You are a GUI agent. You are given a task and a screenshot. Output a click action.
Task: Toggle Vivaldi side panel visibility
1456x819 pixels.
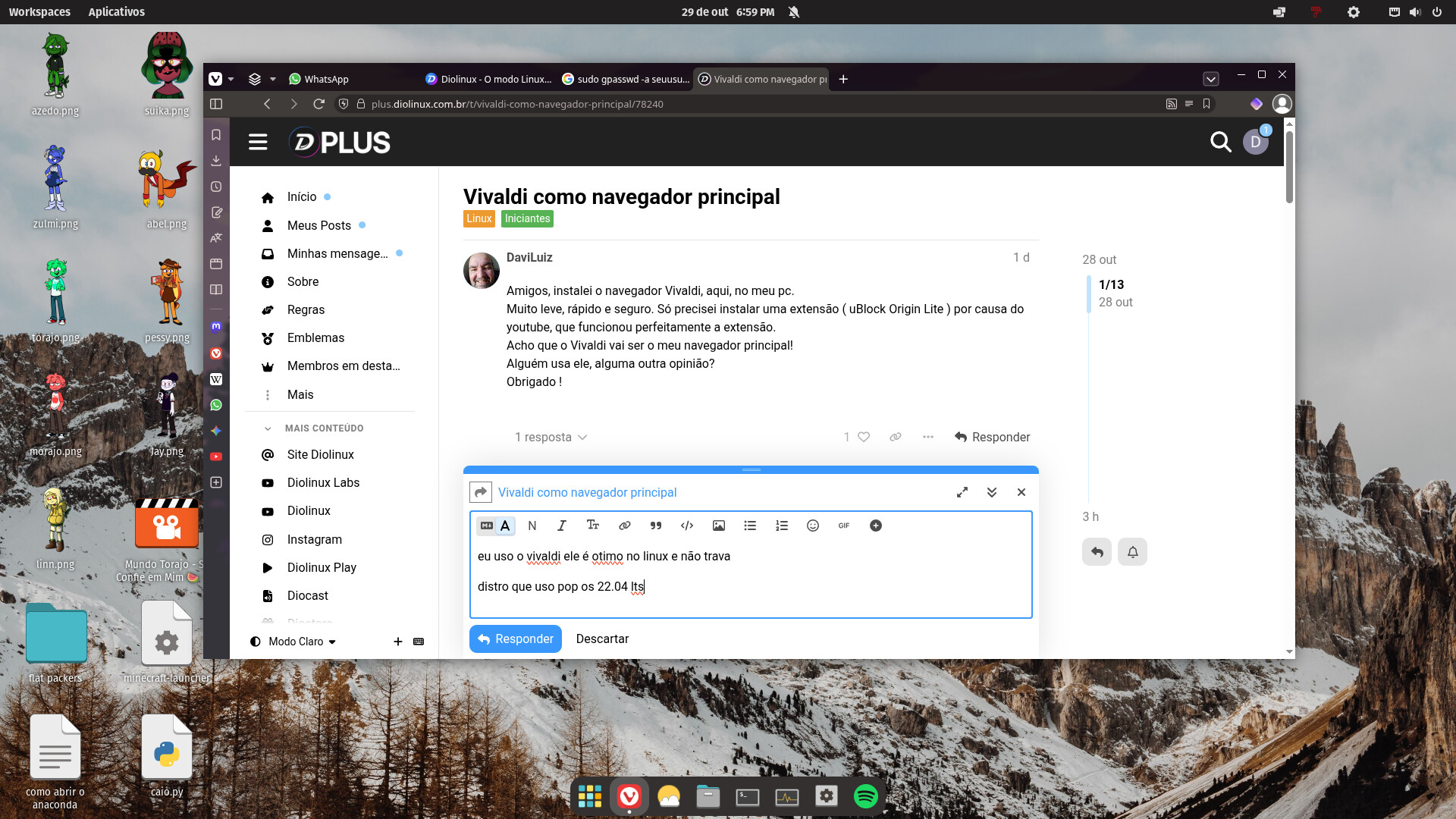tap(216, 104)
